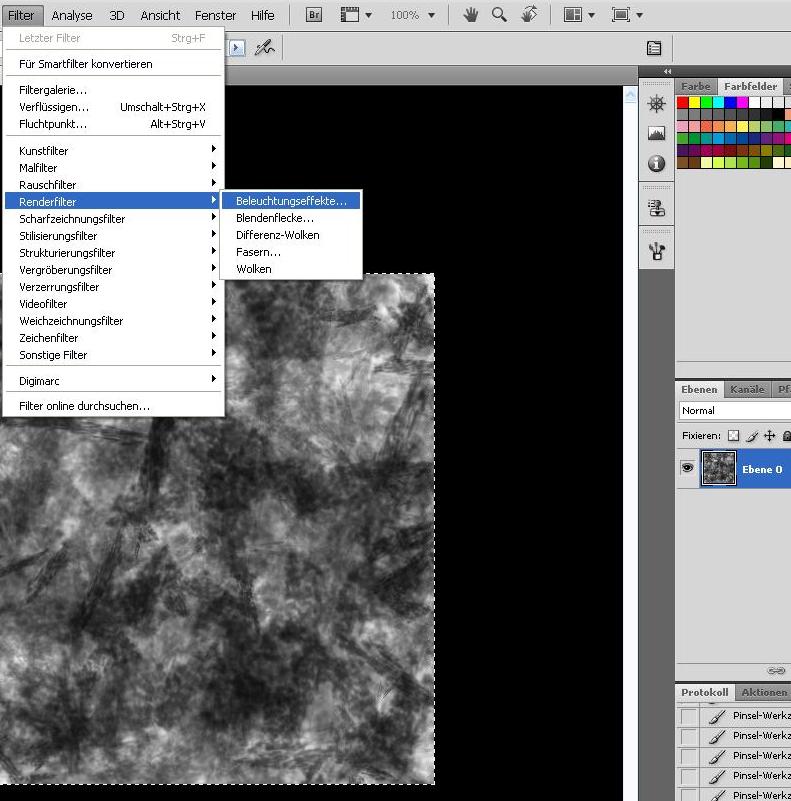Open the Info panel icon
The image size is (791, 801).
656,163
